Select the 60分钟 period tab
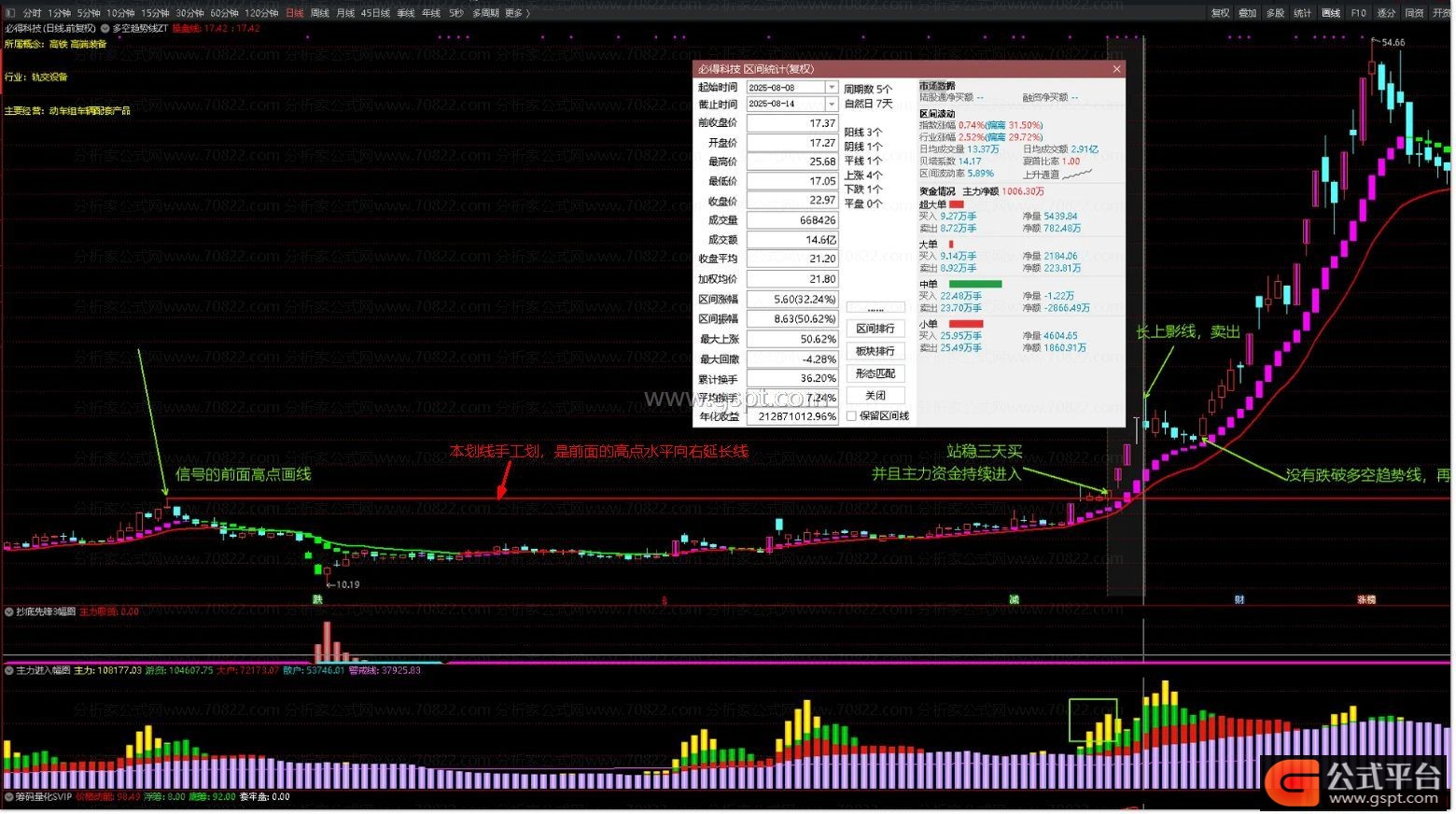This screenshot has width=1456, height=814. pyautogui.click(x=224, y=13)
